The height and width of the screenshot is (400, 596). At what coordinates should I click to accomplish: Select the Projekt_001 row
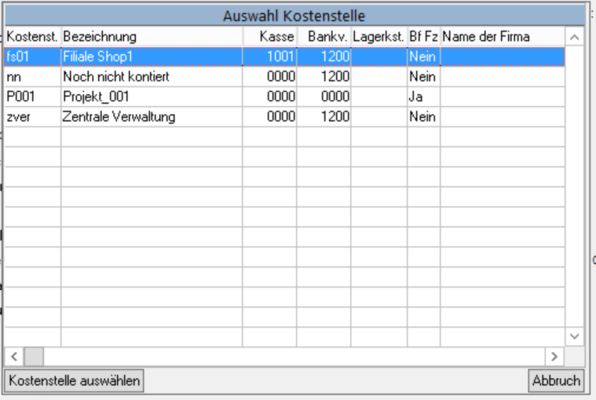coord(285,97)
